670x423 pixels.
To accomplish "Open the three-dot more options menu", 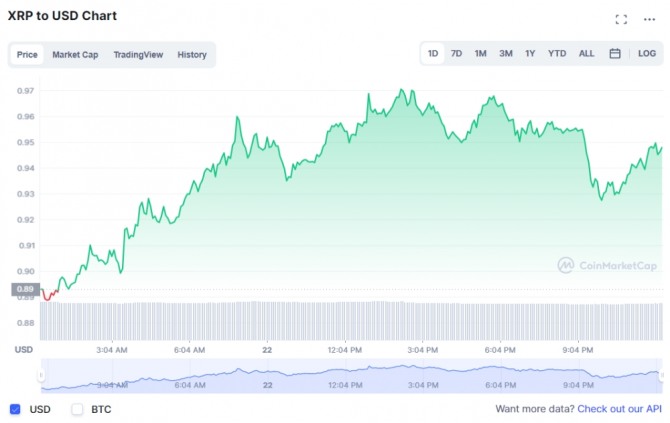I will pos(650,19).
